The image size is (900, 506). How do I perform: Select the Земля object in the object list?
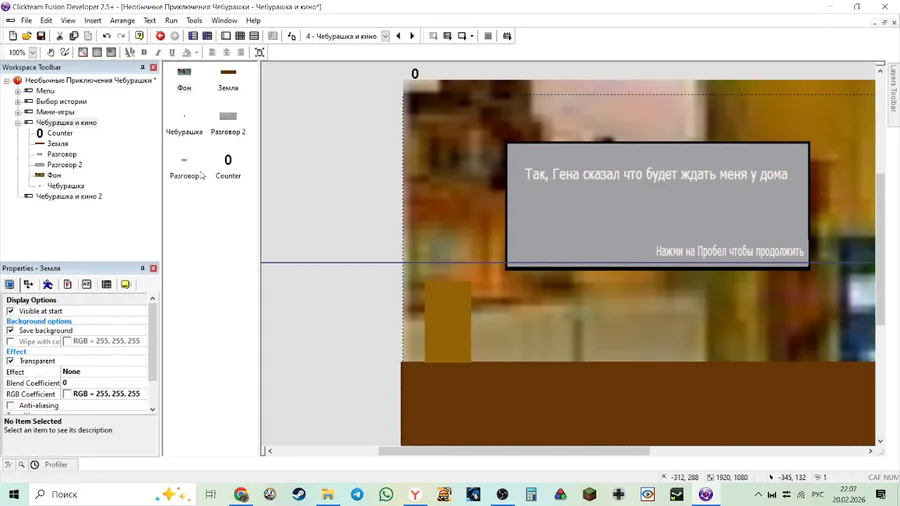(x=228, y=79)
